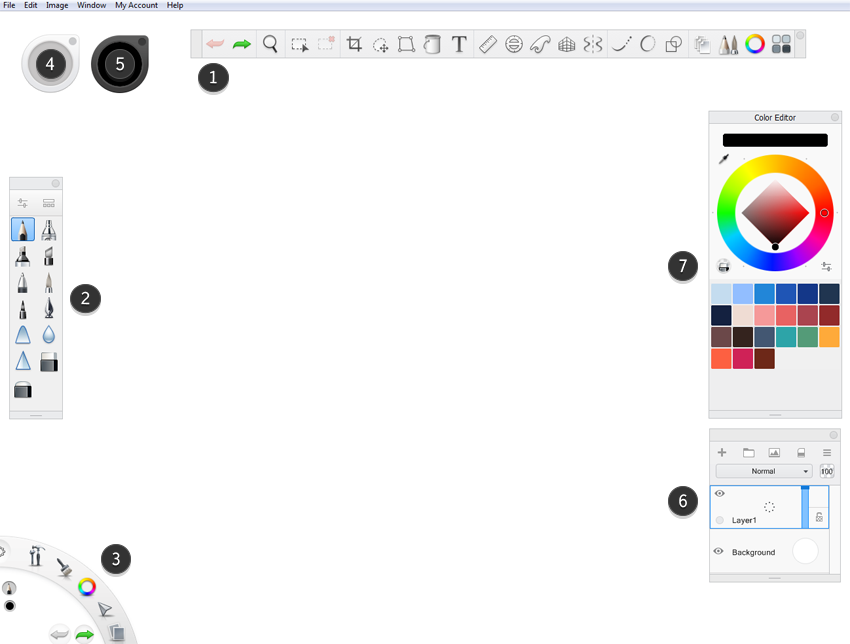Activate the Text tool
850x644 pixels.
[x=459, y=43]
